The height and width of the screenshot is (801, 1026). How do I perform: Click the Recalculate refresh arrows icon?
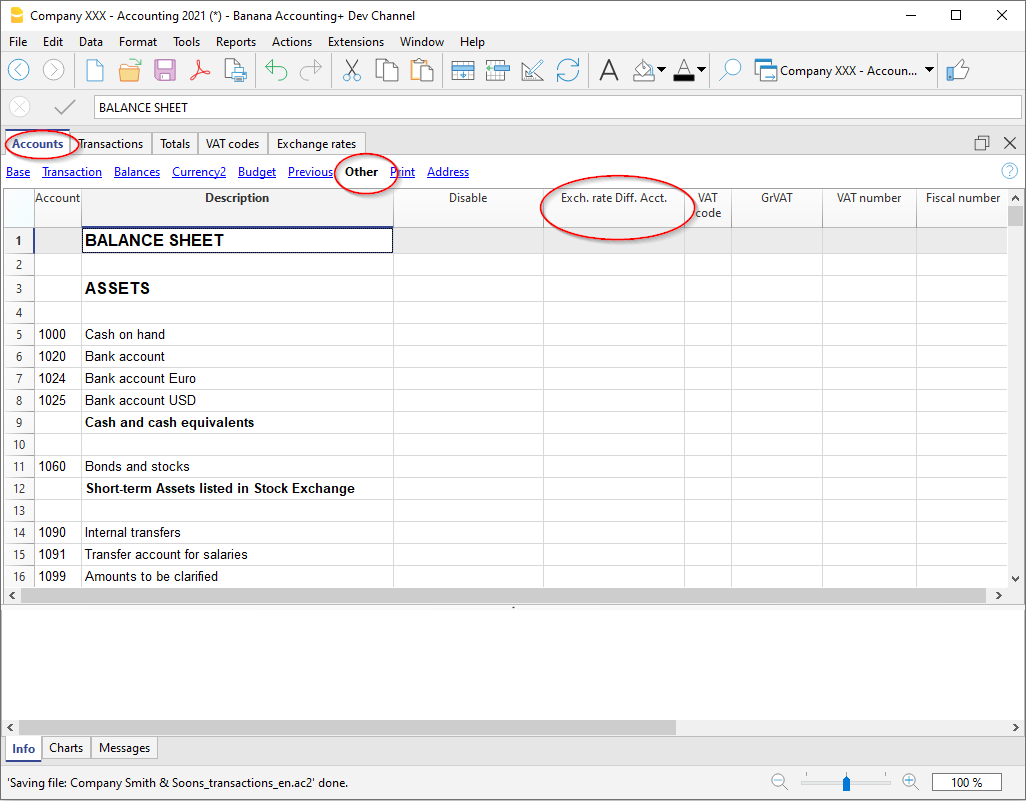coord(568,70)
